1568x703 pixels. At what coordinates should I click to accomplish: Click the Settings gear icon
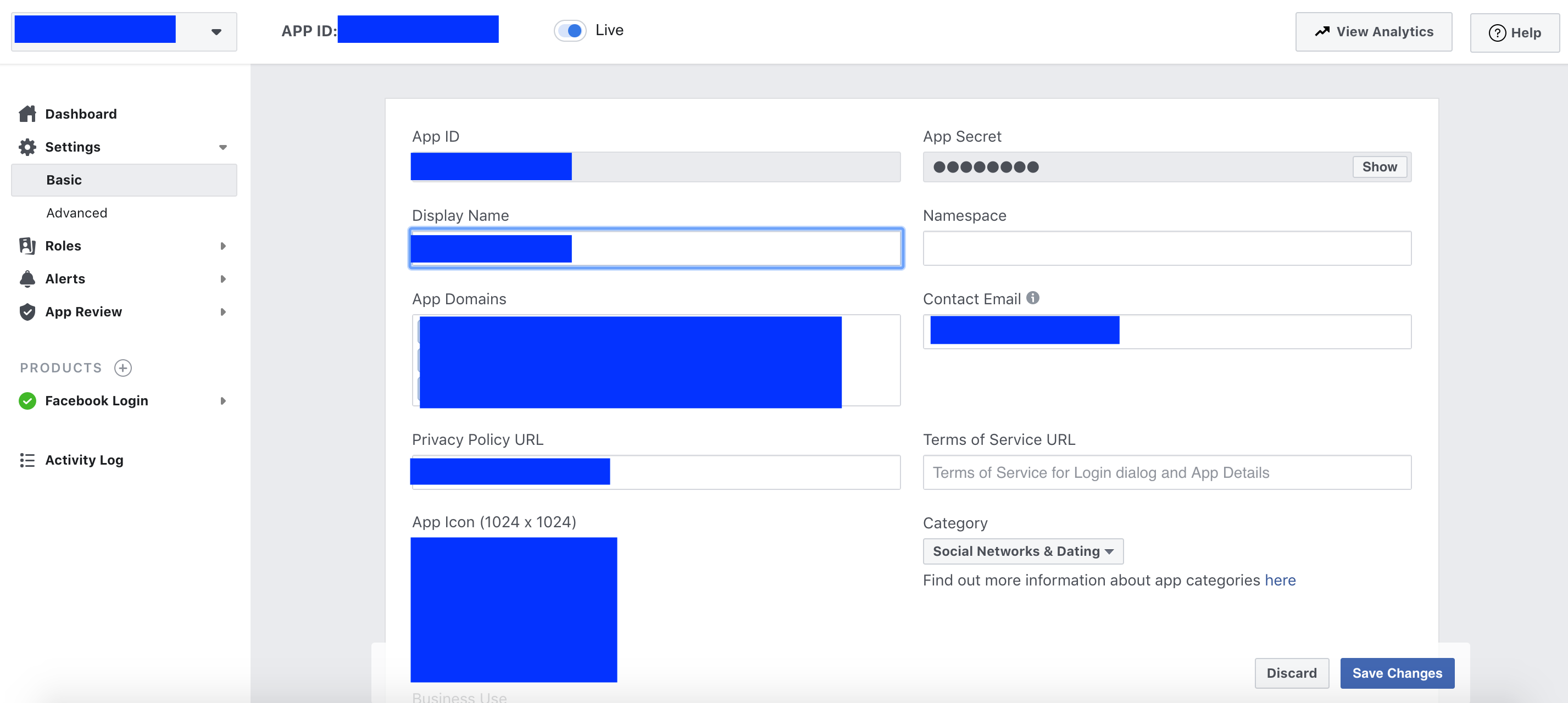[27, 147]
